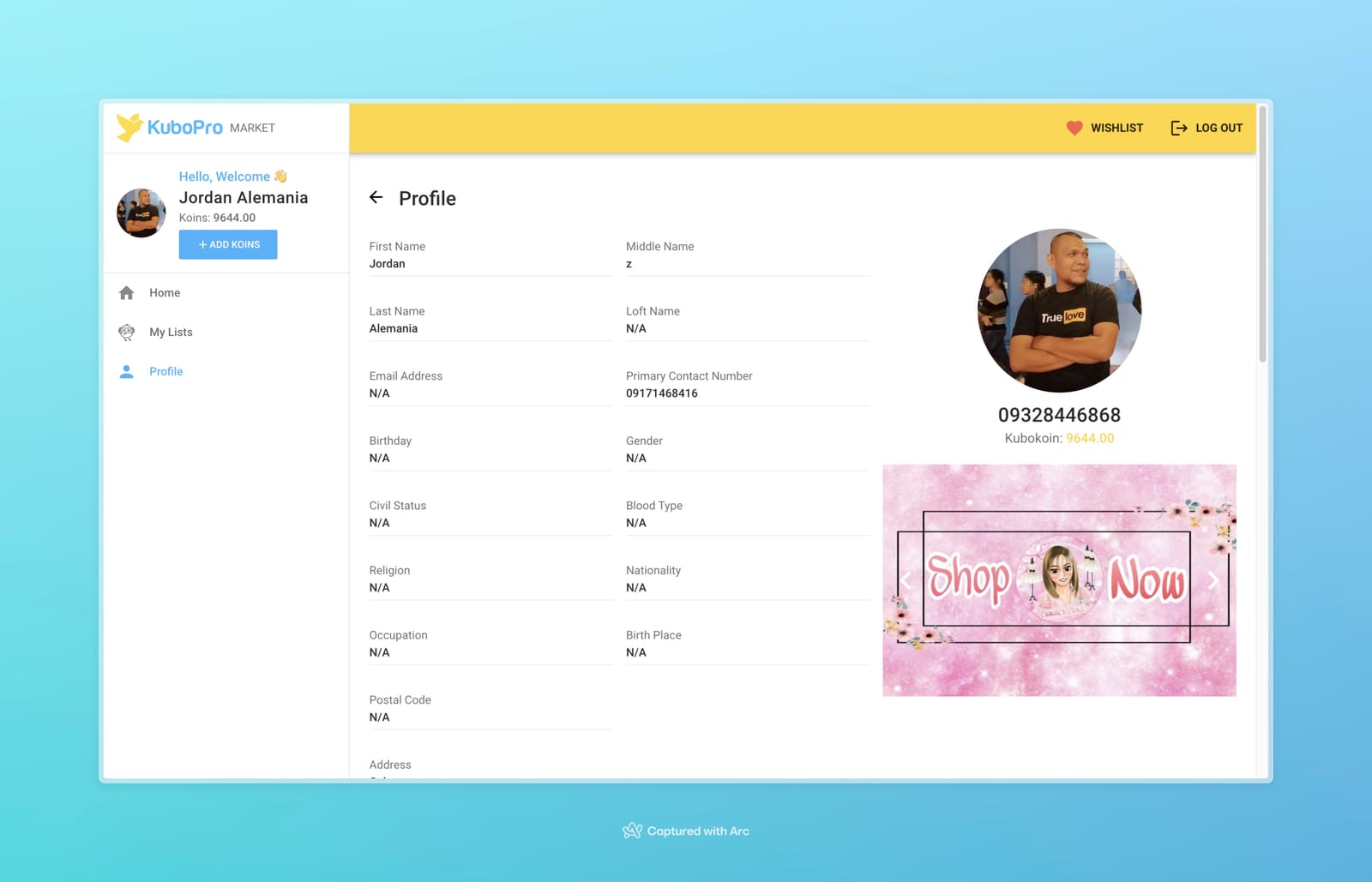Click the Kubokoin balance 9644.00
This screenshot has height=882, width=1372.
1089,438
